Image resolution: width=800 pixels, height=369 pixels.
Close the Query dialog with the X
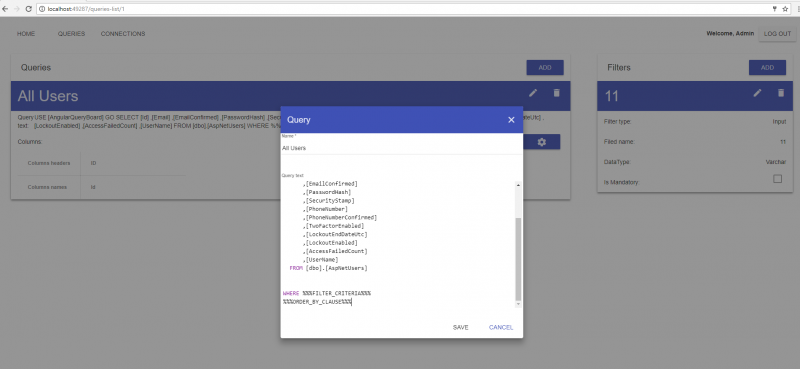511,120
